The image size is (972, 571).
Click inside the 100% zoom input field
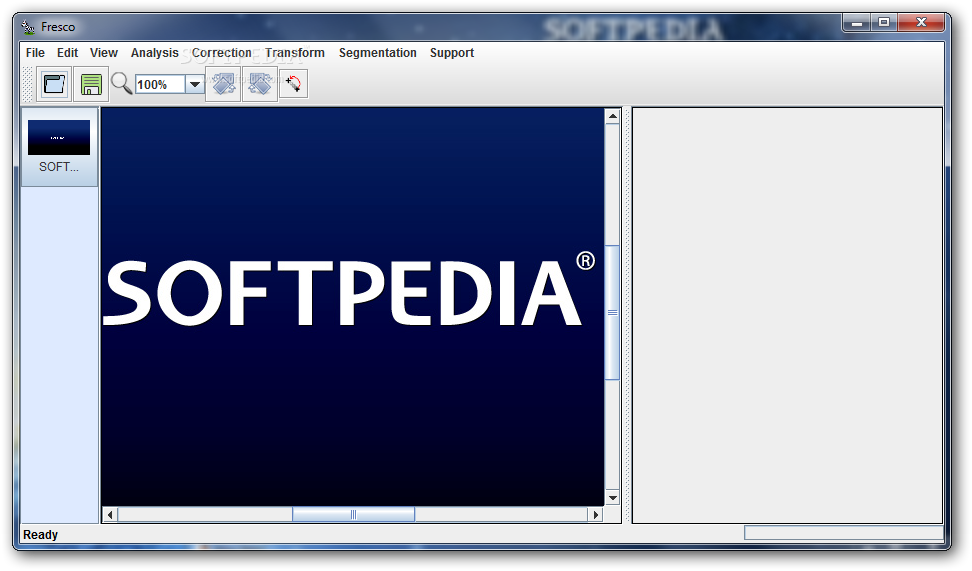tap(161, 84)
